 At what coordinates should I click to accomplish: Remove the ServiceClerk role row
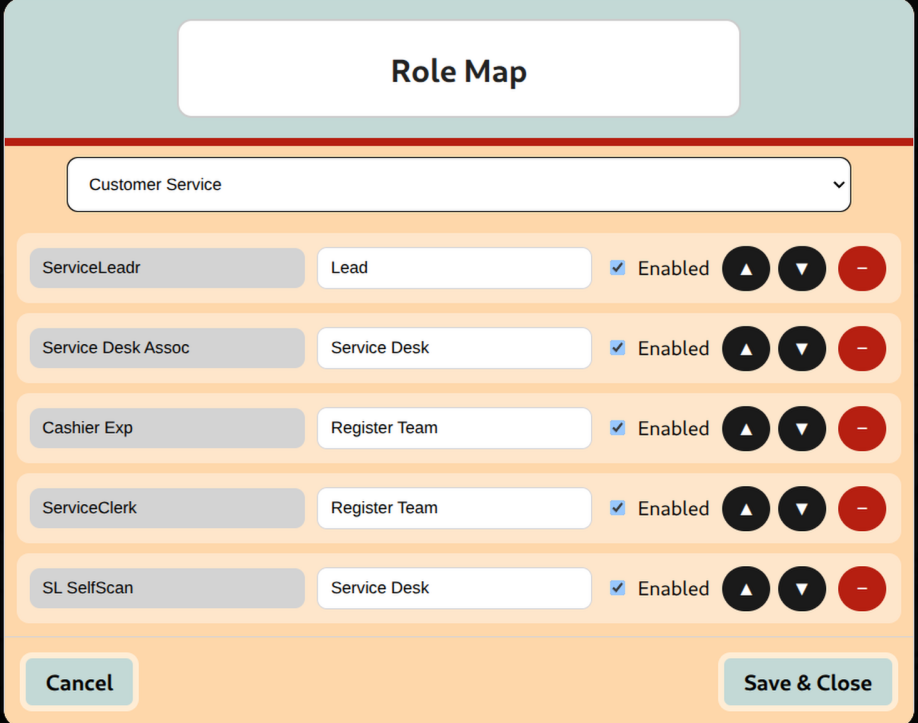pyautogui.click(x=861, y=508)
